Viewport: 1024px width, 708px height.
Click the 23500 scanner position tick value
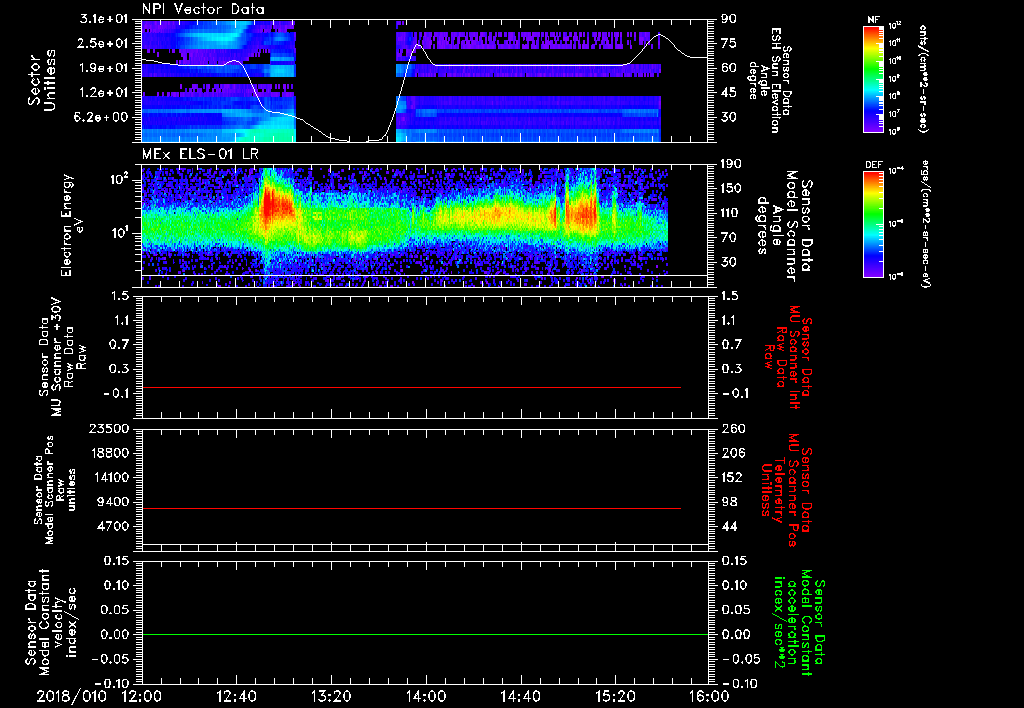tap(108, 429)
